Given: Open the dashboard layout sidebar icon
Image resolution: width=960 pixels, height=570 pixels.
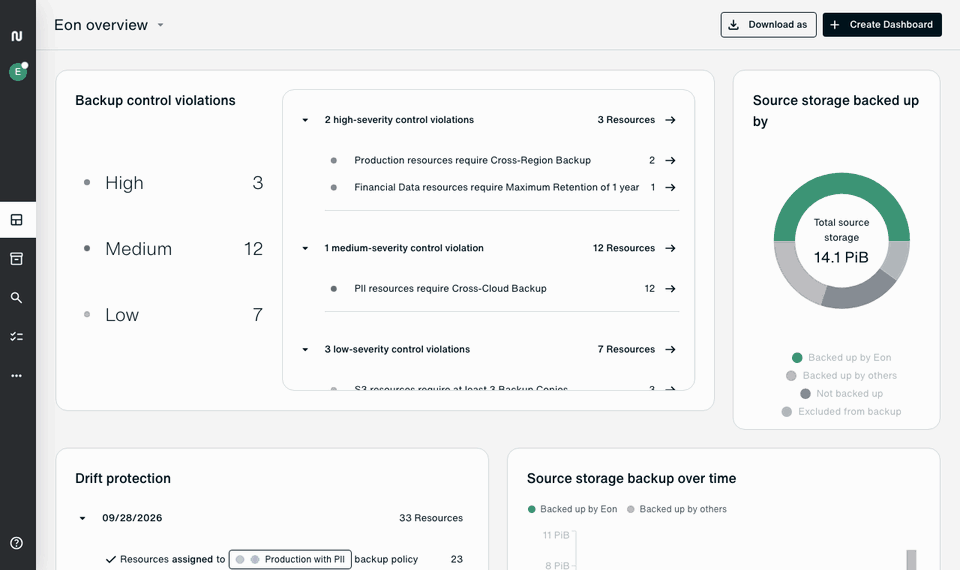Looking at the screenshot, I should point(17,220).
